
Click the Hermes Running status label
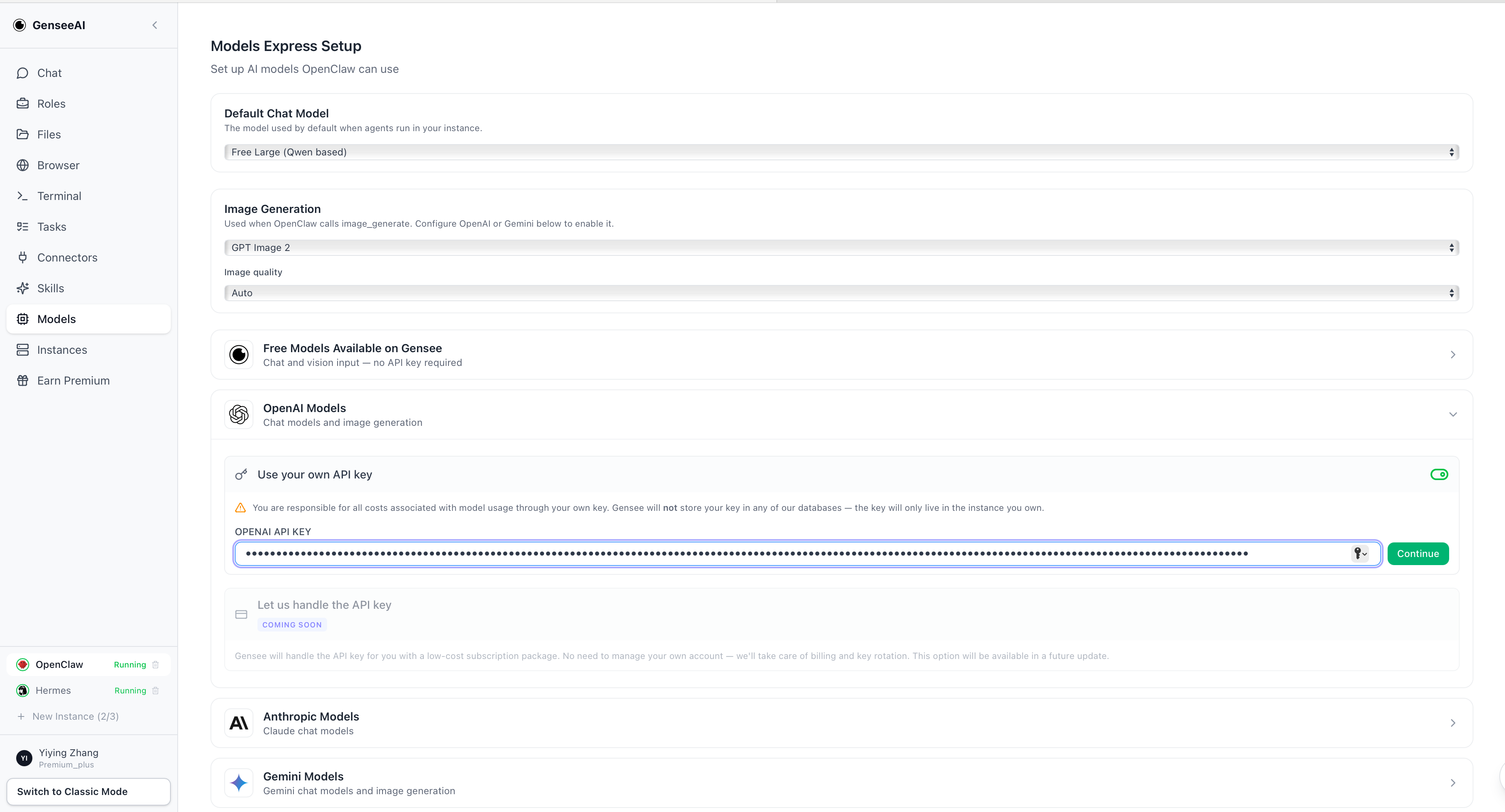click(130, 691)
